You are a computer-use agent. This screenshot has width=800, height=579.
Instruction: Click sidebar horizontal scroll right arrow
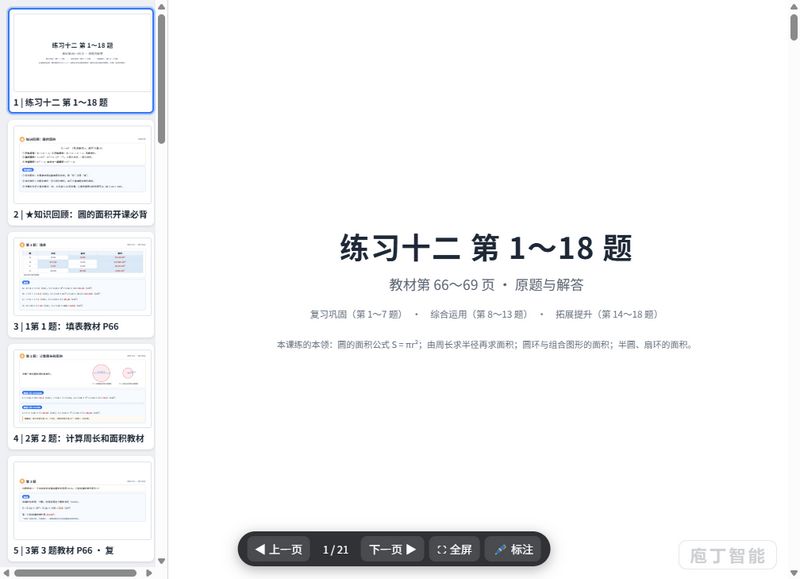[149, 573]
